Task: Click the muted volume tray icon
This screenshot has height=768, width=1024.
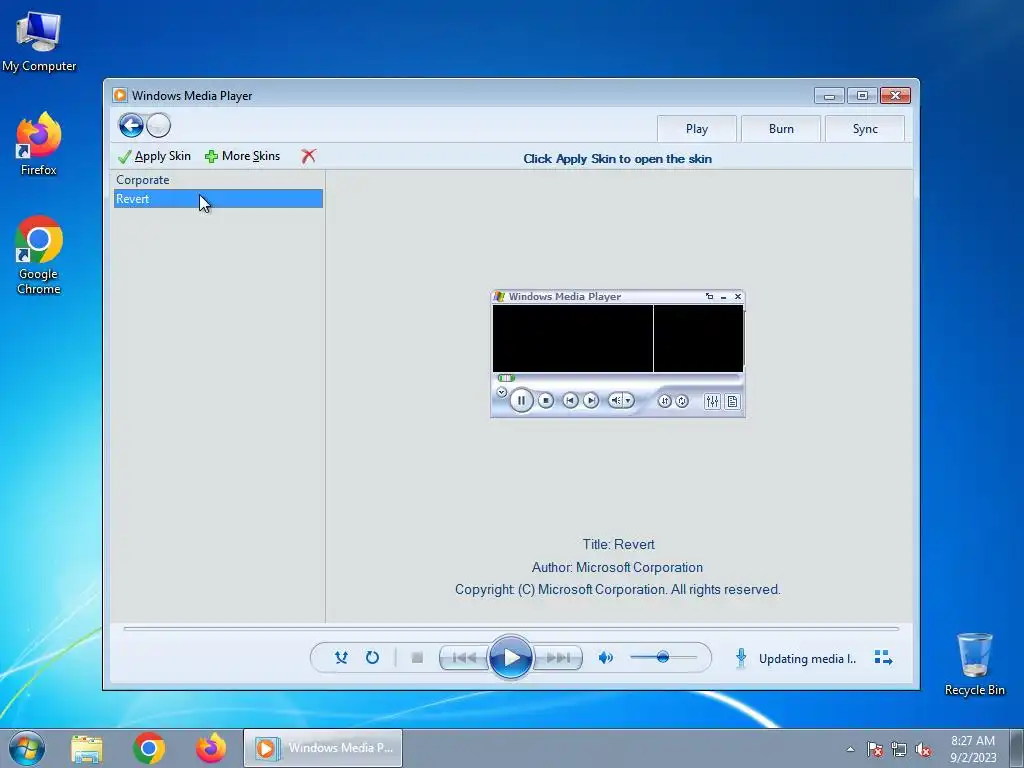Action: 923,749
